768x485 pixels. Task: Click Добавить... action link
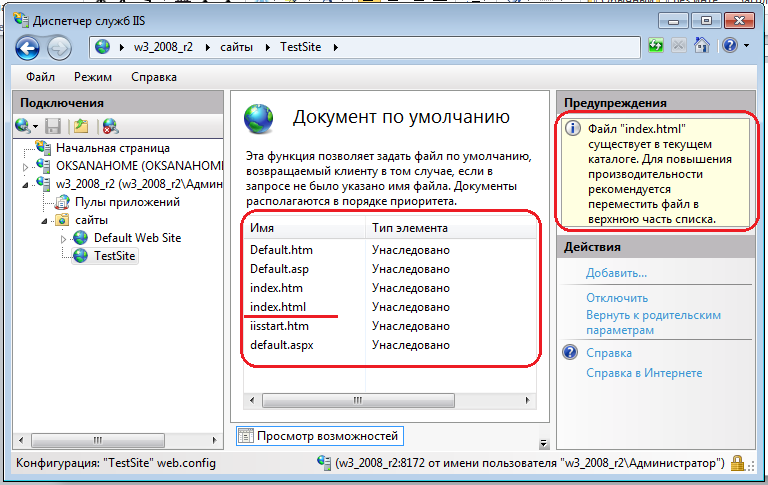616,273
